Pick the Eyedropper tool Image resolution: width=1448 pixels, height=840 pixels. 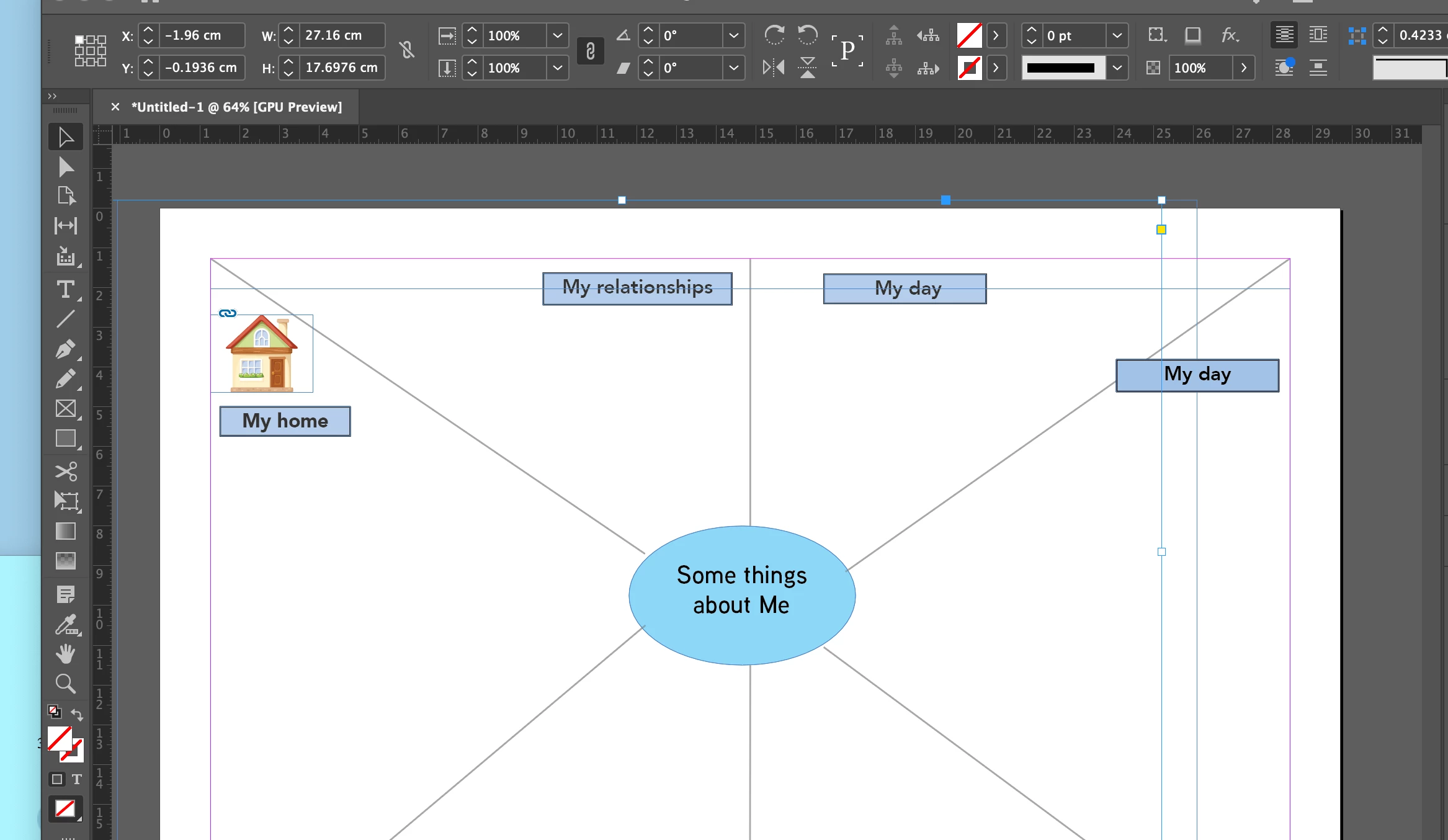point(65,625)
